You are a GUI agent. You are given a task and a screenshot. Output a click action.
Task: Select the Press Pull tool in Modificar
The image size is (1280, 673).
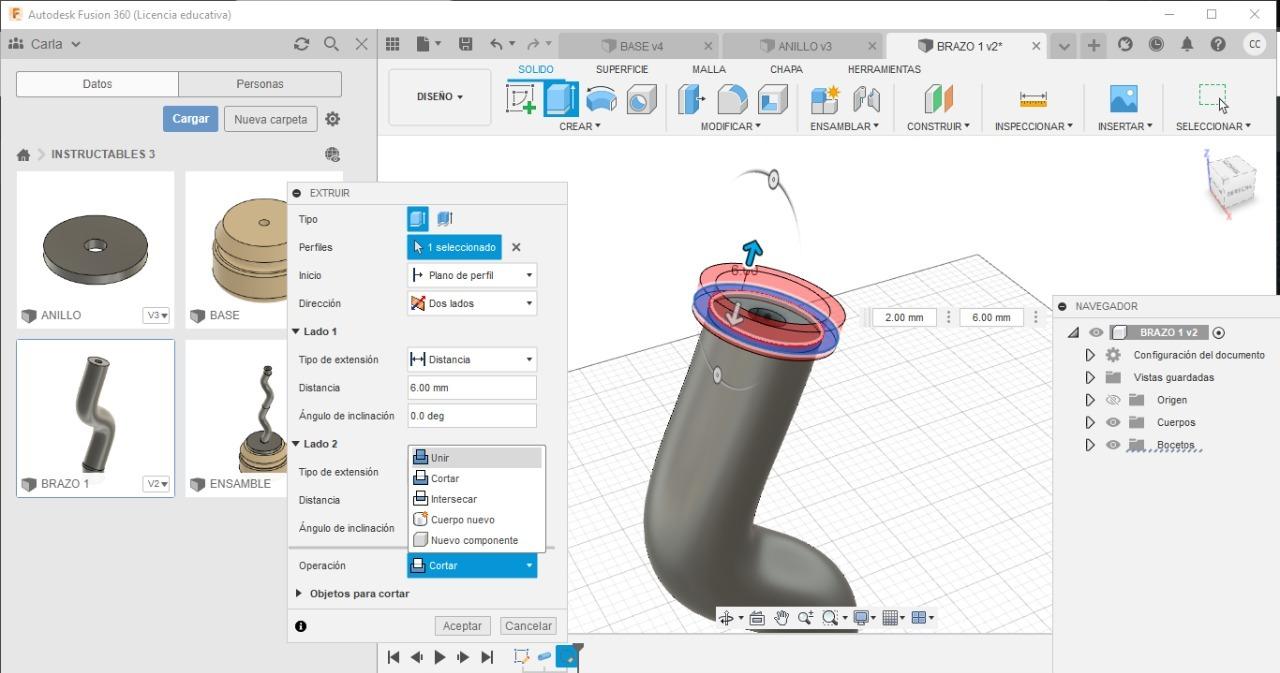691,98
